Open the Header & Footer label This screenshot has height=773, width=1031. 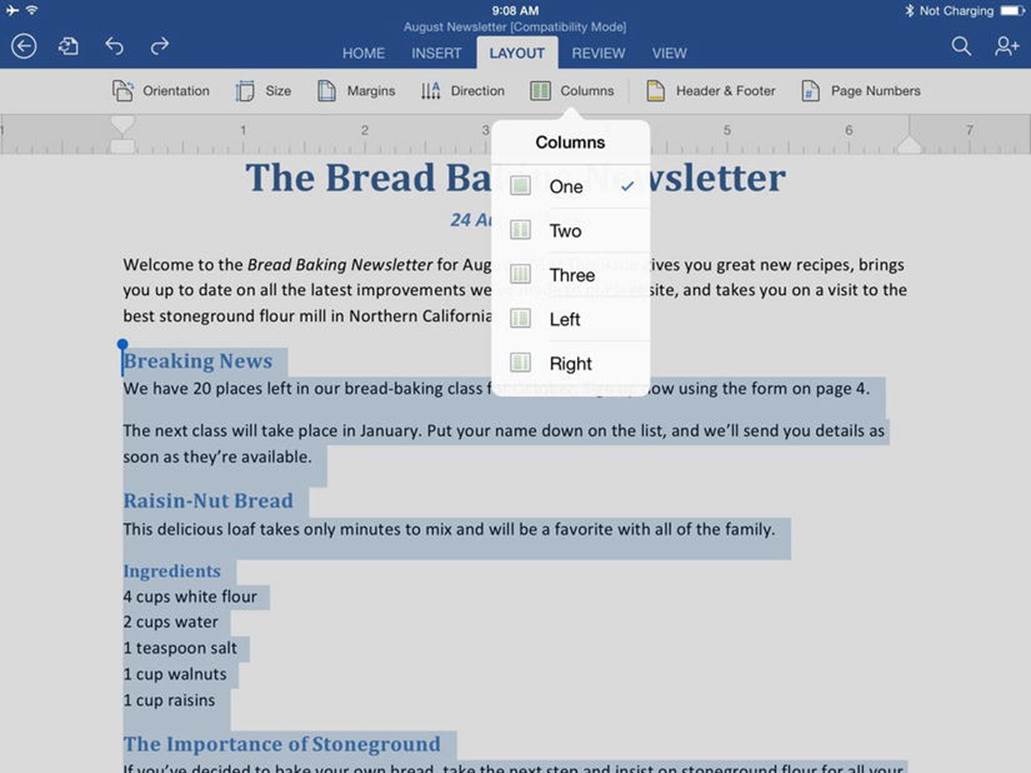pos(726,91)
